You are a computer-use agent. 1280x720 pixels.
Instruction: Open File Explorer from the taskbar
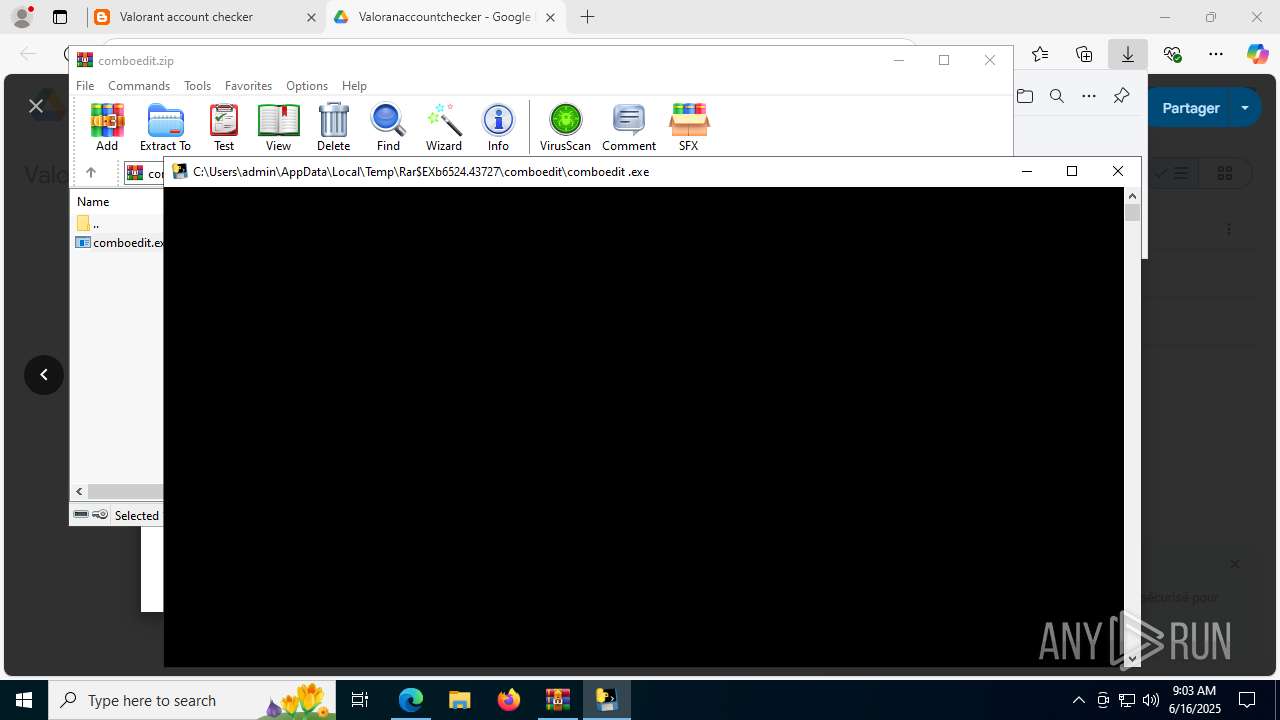tap(459, 700)
